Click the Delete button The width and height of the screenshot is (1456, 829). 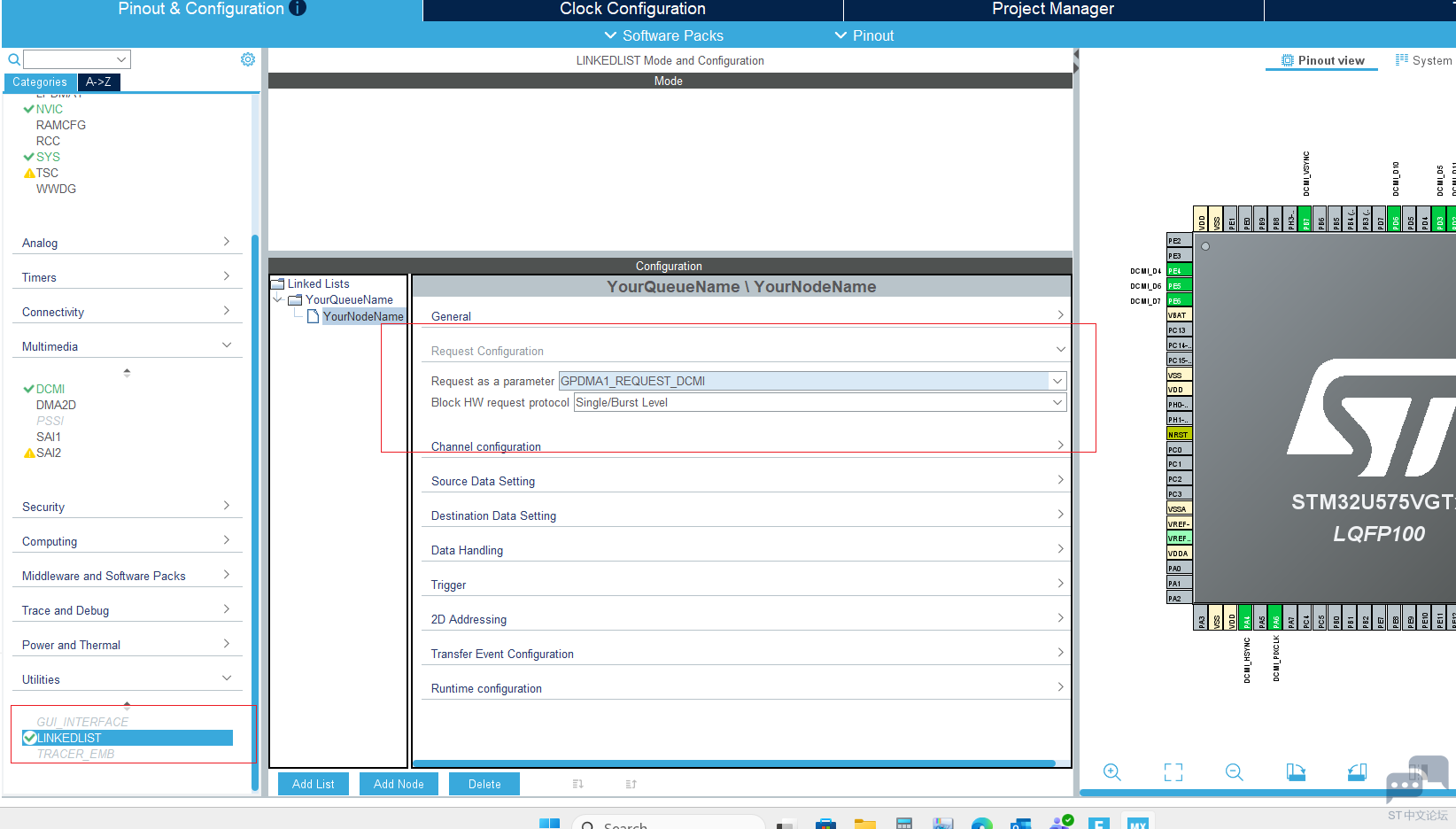[484, 784]
